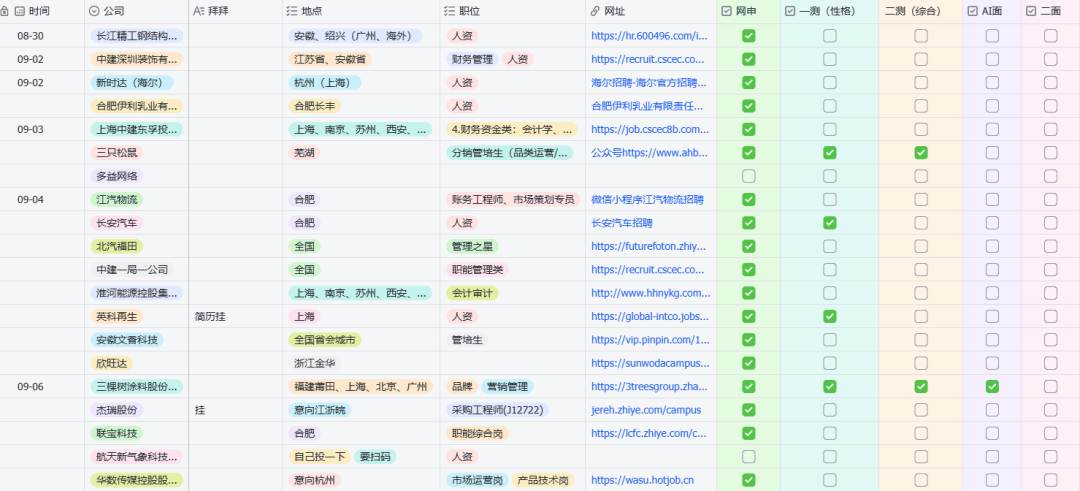Click the 采购工程师(J12722) tag
The width and height of the screenshot is (1080, 491).
[497, 410]
